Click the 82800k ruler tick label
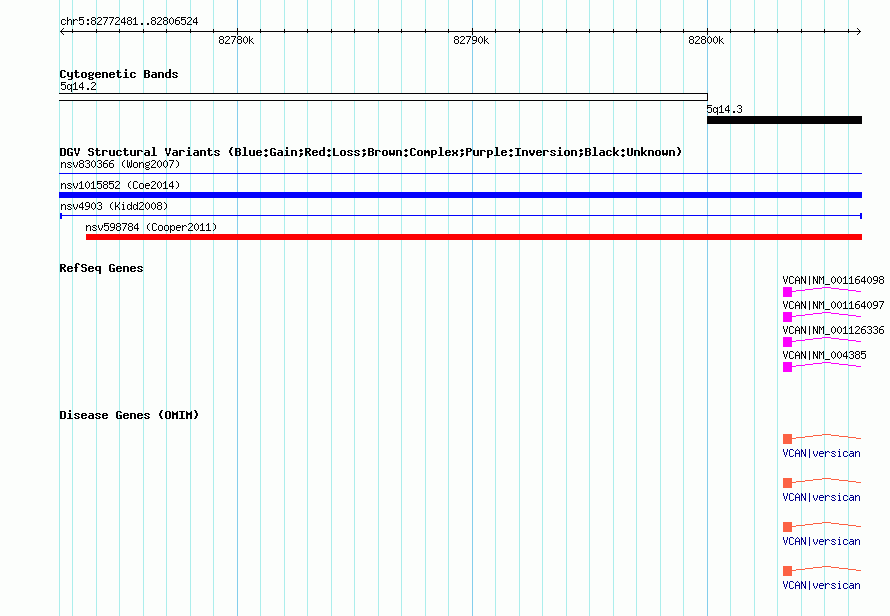Viewport: 890px width, 616px height. pyautogui.click(x=706, y=40)
